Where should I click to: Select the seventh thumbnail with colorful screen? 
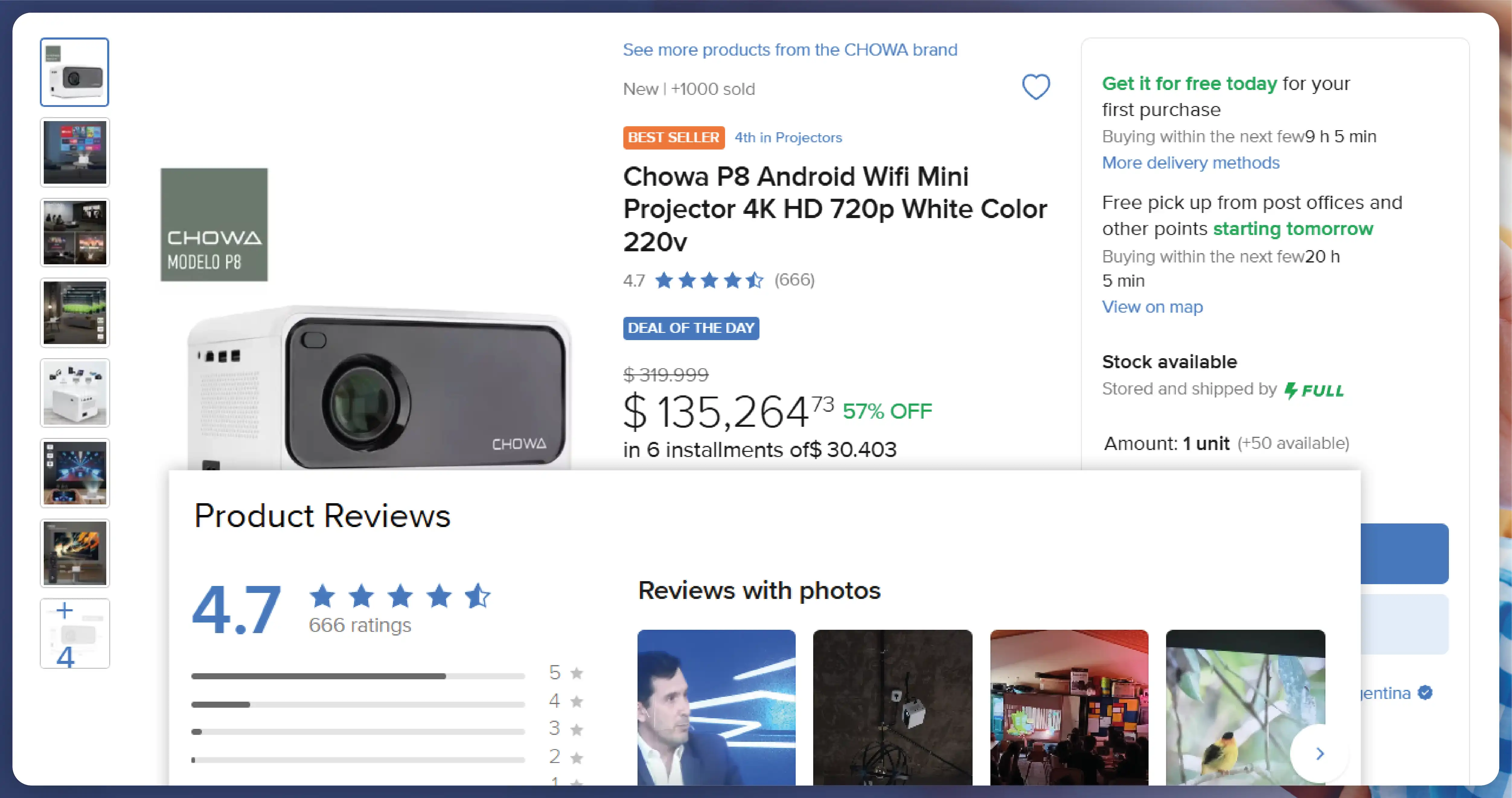[75, 553]
